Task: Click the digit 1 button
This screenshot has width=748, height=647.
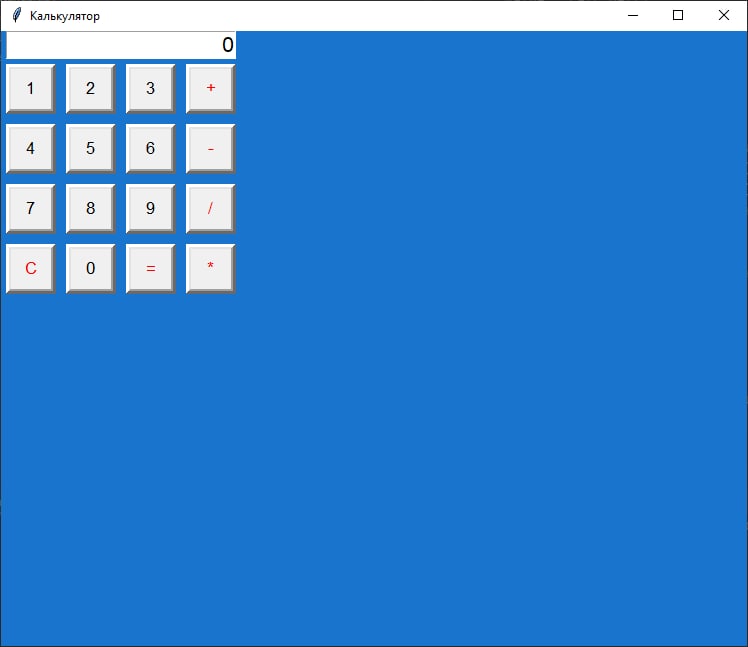Action: 31,89
